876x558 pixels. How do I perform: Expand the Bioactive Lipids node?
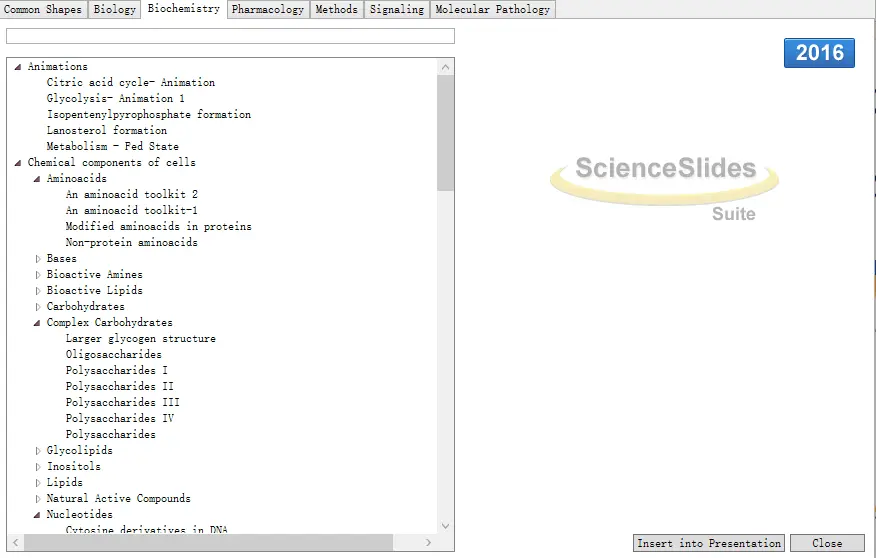[38, 290]
